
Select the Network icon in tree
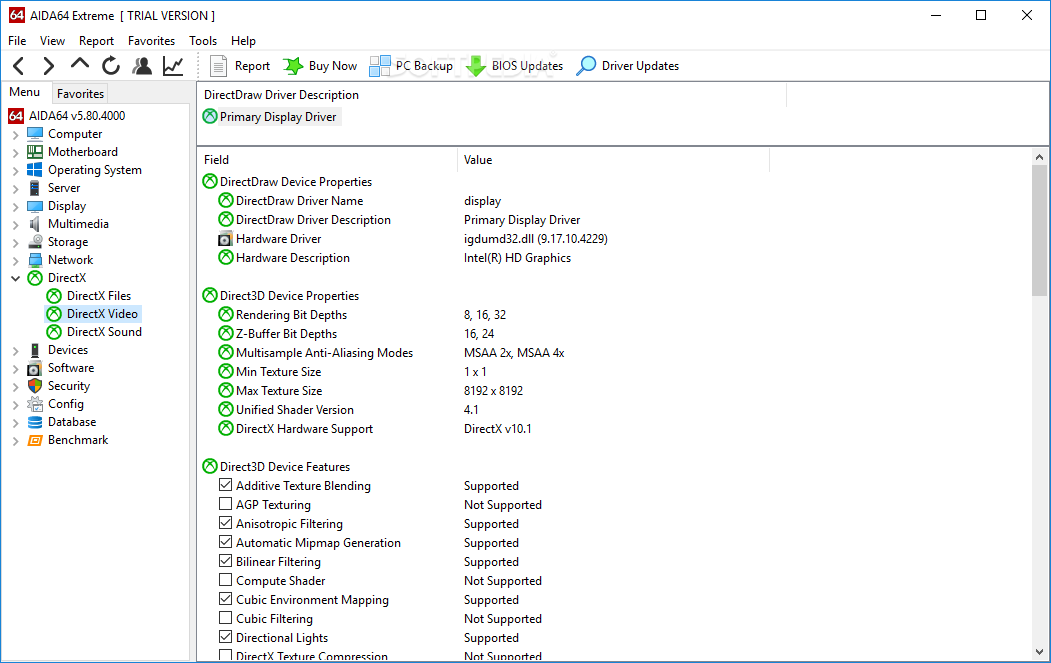[35, 260]
